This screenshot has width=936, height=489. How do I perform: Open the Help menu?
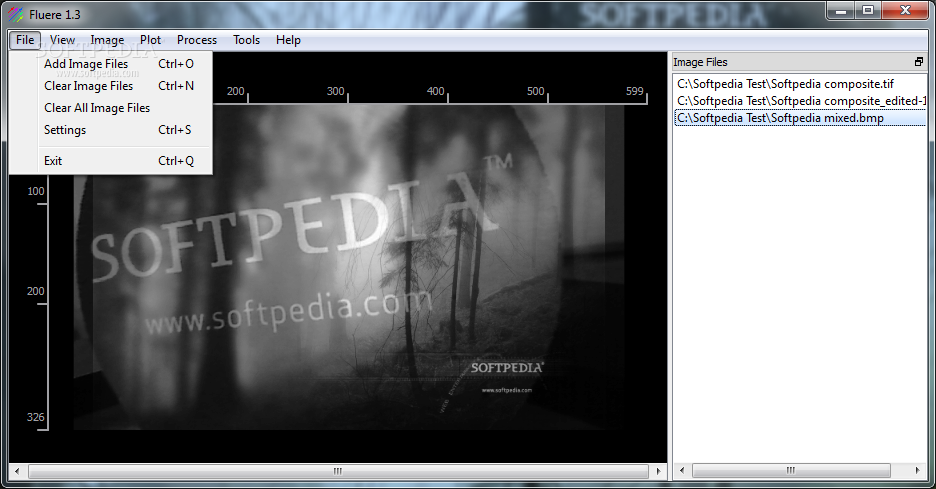pyautogui.click(x=288, y=40)
